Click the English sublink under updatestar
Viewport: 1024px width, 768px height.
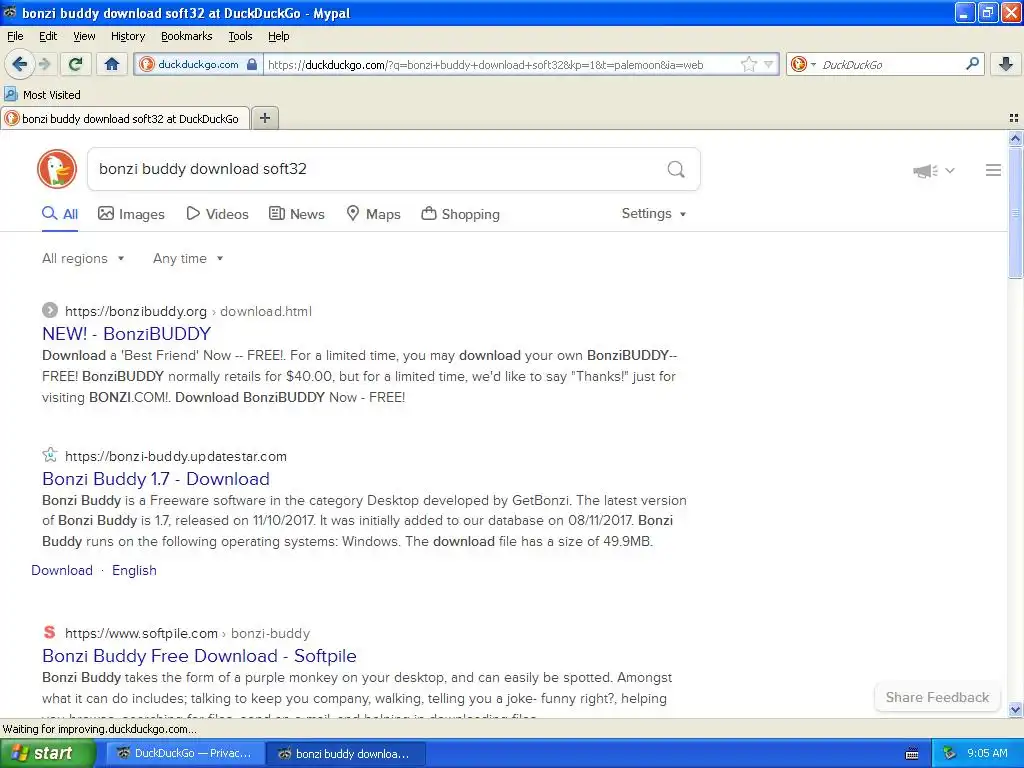click(135, 570)
